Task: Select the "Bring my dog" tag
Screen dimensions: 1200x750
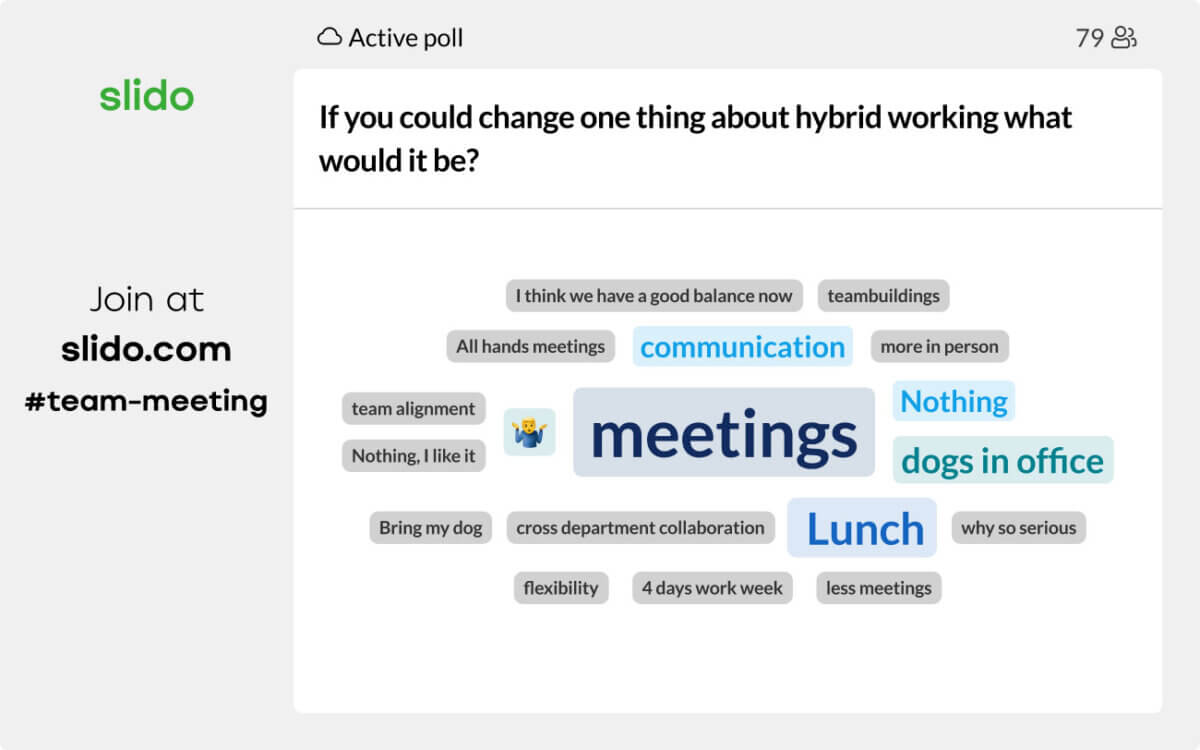Action: pos(430,527)
